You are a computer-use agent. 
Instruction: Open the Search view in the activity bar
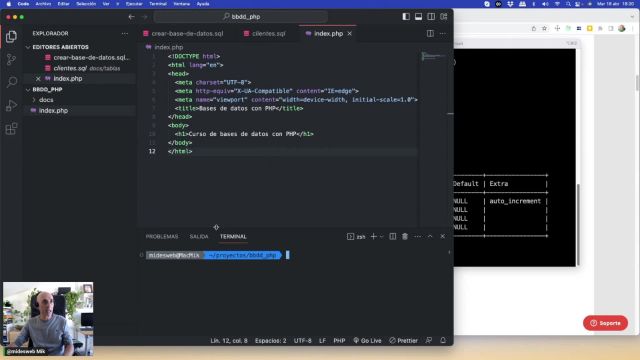tap(11, 82)
